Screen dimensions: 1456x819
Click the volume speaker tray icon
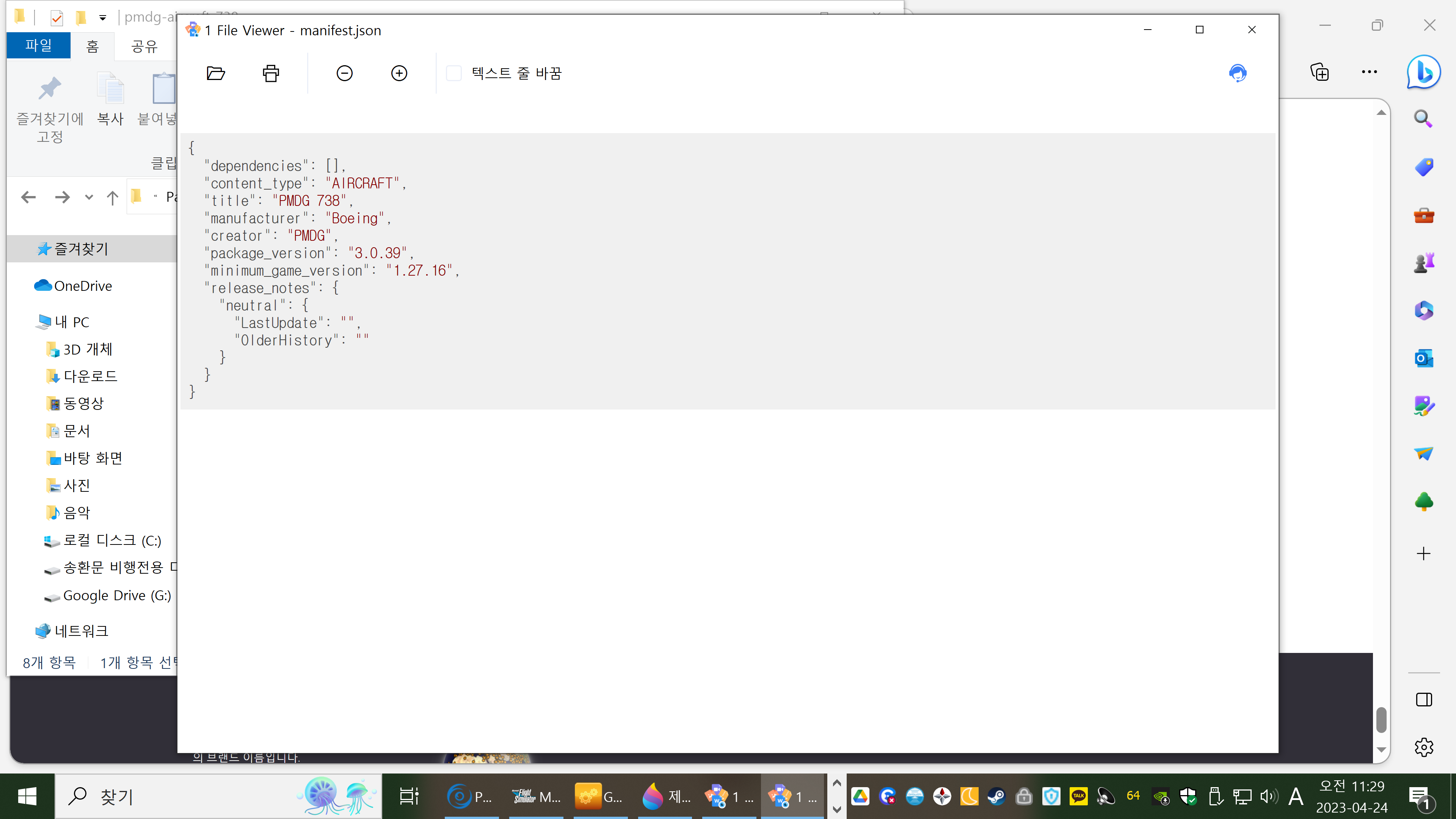click(x=1269, y=796)
